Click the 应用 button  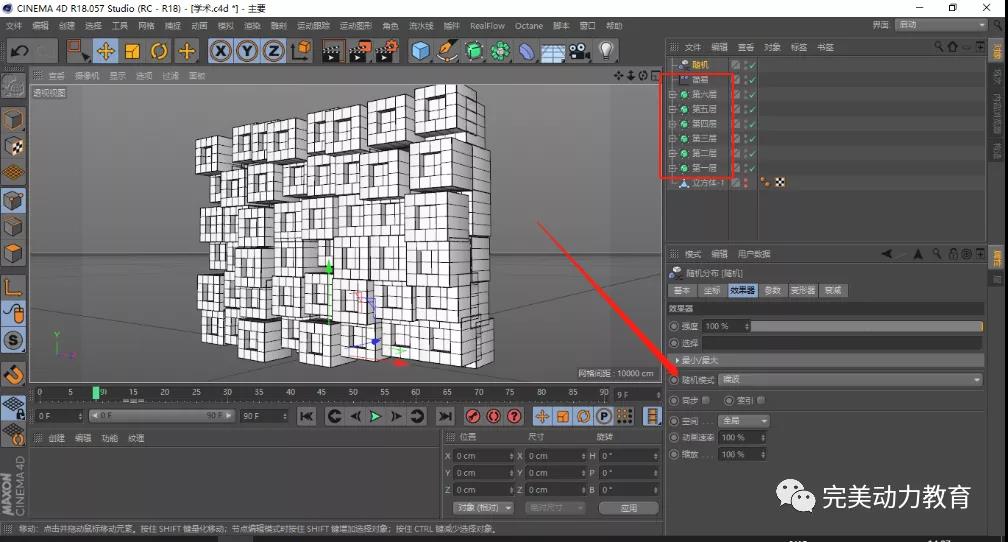coord(628,508)
